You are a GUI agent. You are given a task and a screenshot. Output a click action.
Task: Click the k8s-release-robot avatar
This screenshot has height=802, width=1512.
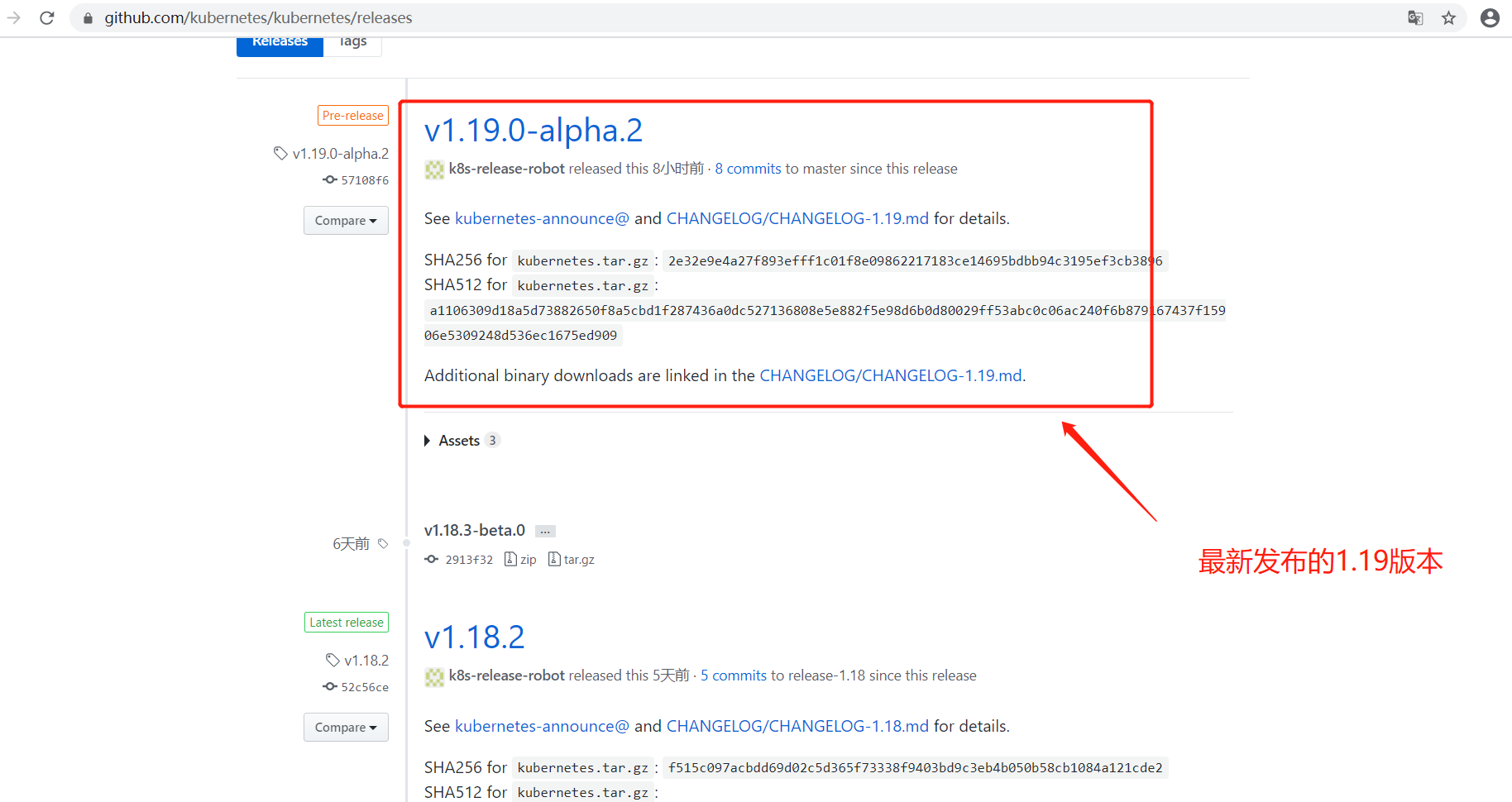433,169
